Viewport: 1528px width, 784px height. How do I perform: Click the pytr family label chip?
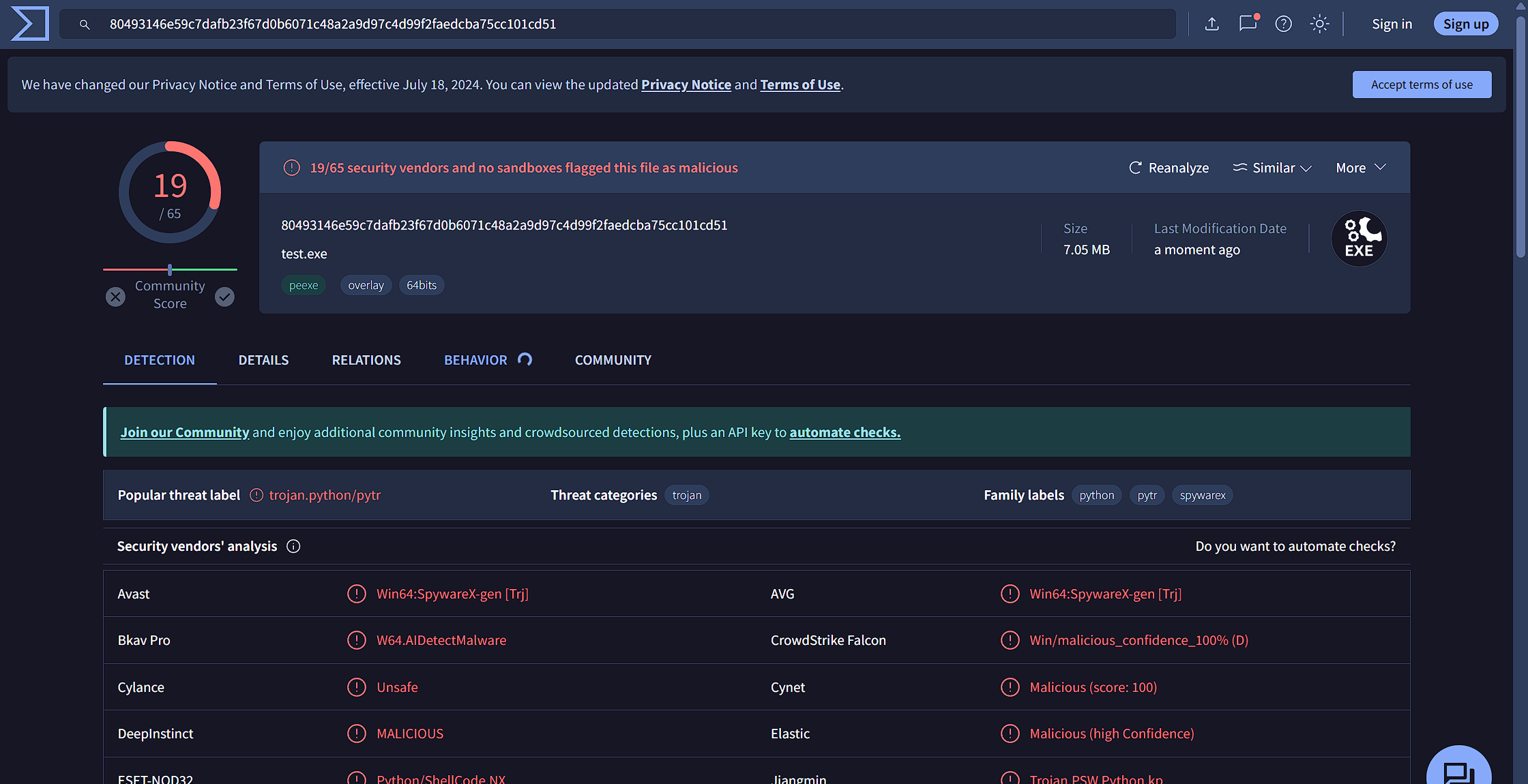1147,495
